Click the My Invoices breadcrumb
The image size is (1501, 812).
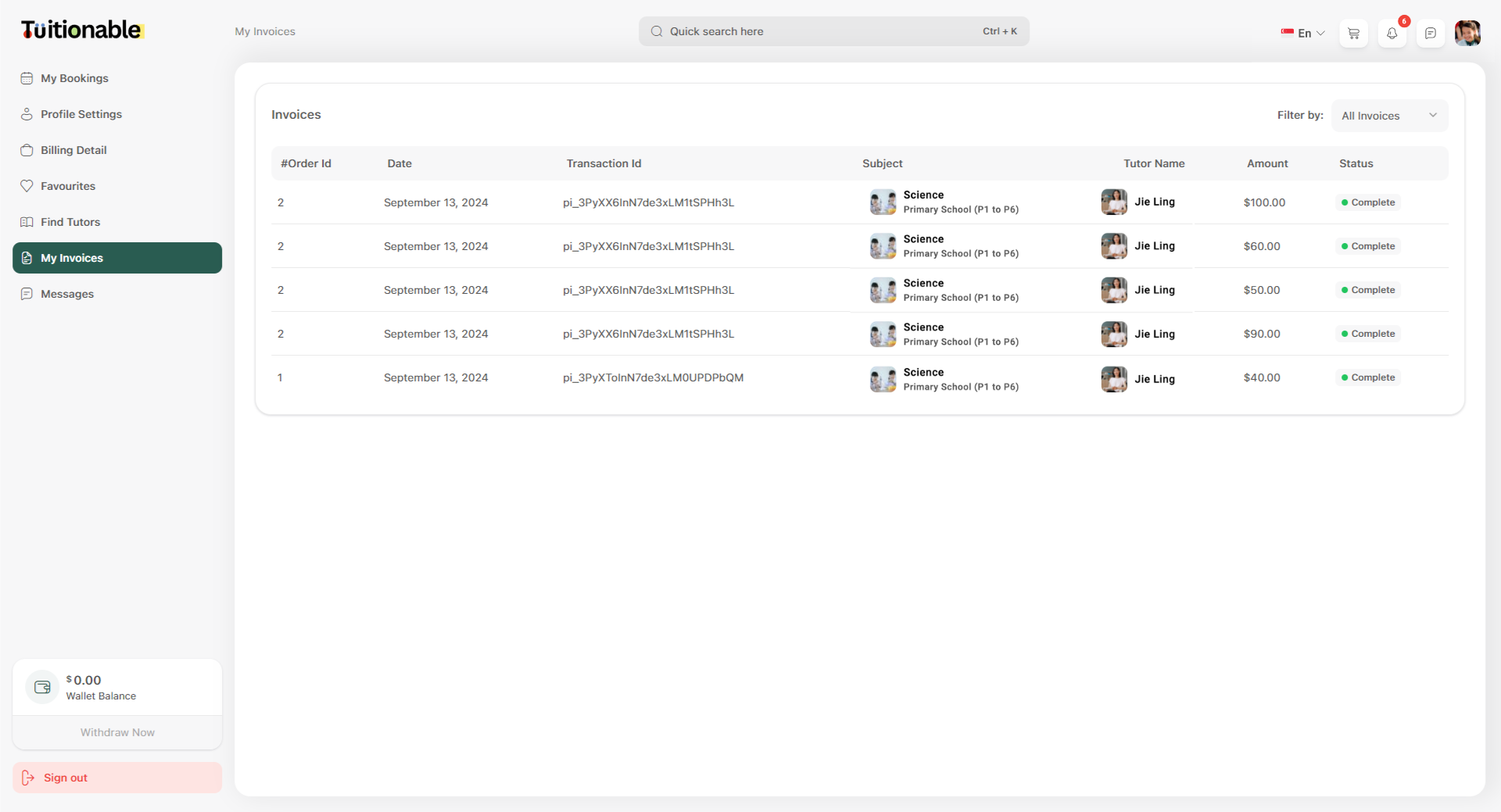click(x=265, y=31)
